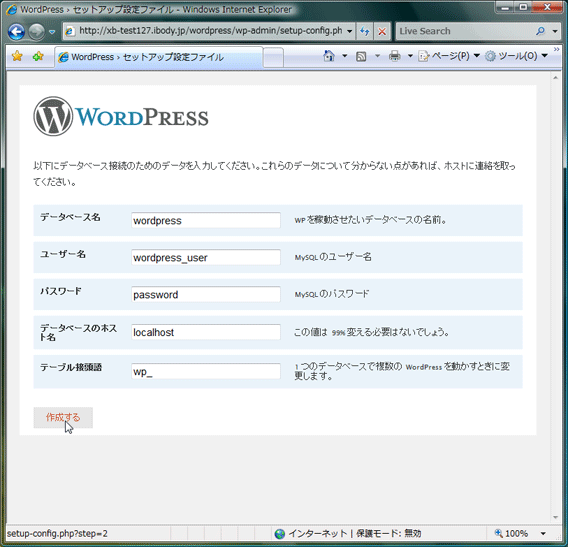This screenshot has width=568, height=547.
Task: Click the データベース名 input field
Action: pos(206,220)
